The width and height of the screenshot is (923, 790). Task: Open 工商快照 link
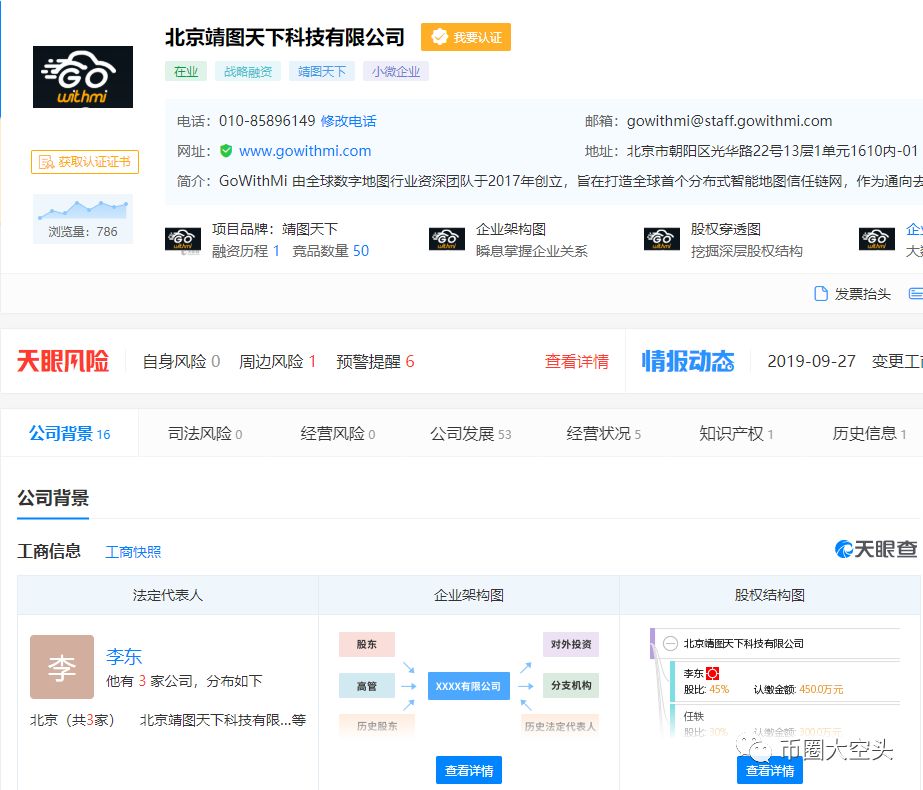coord(133,552)
